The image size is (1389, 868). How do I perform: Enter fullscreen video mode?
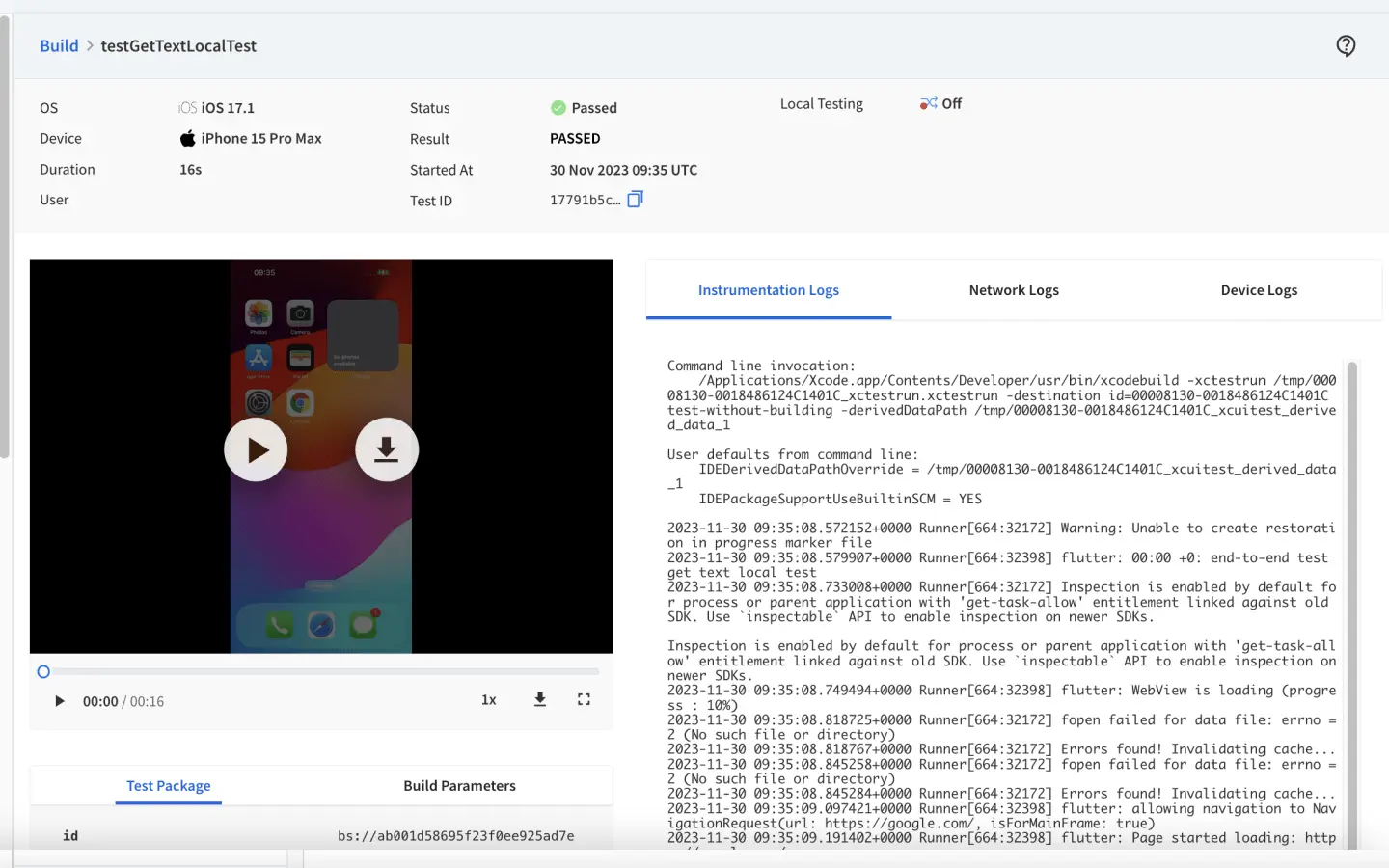584,700
